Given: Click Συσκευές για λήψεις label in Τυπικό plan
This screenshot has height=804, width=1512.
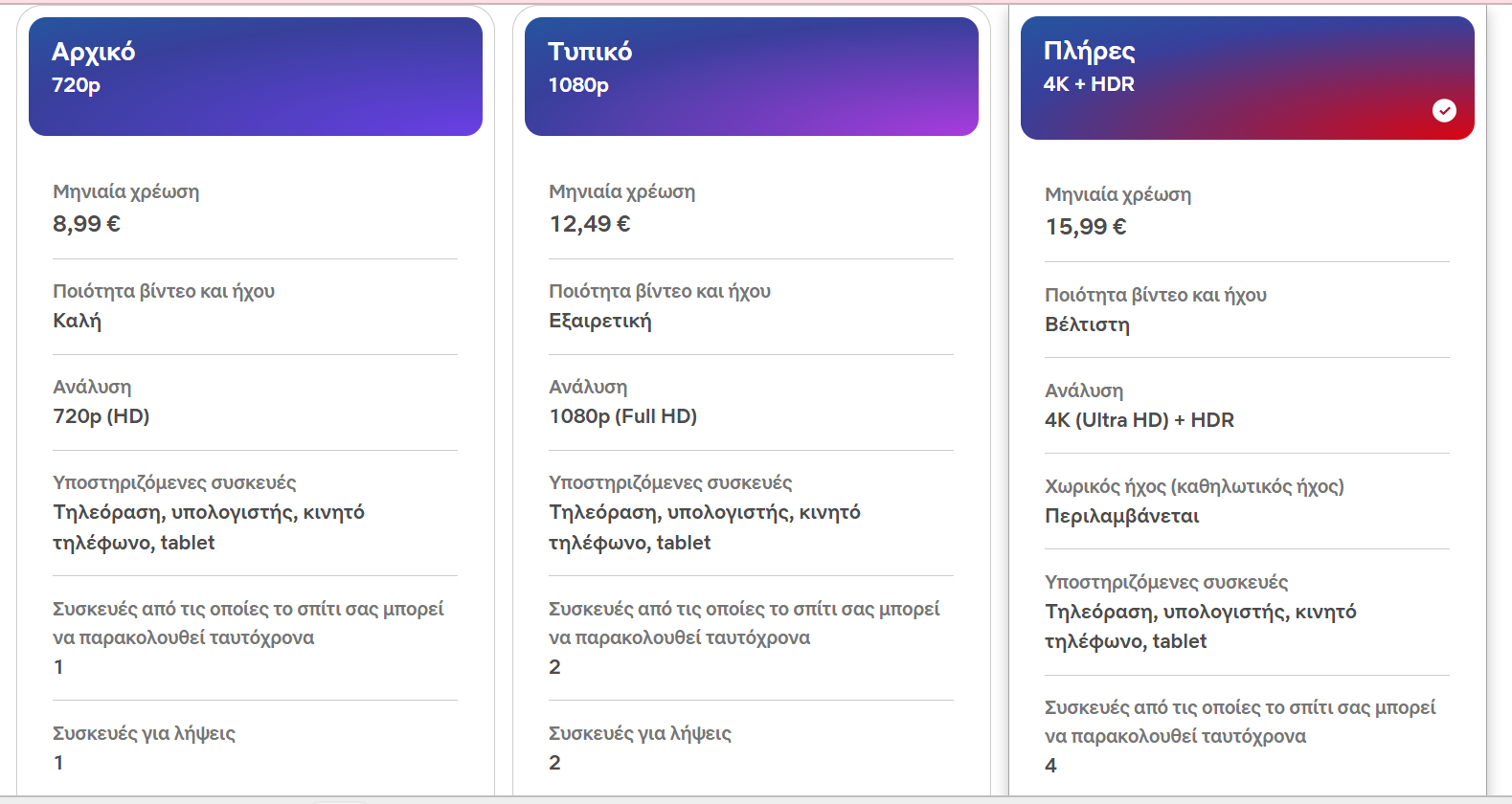Looking at the screenshot, I should pos(640,733).
